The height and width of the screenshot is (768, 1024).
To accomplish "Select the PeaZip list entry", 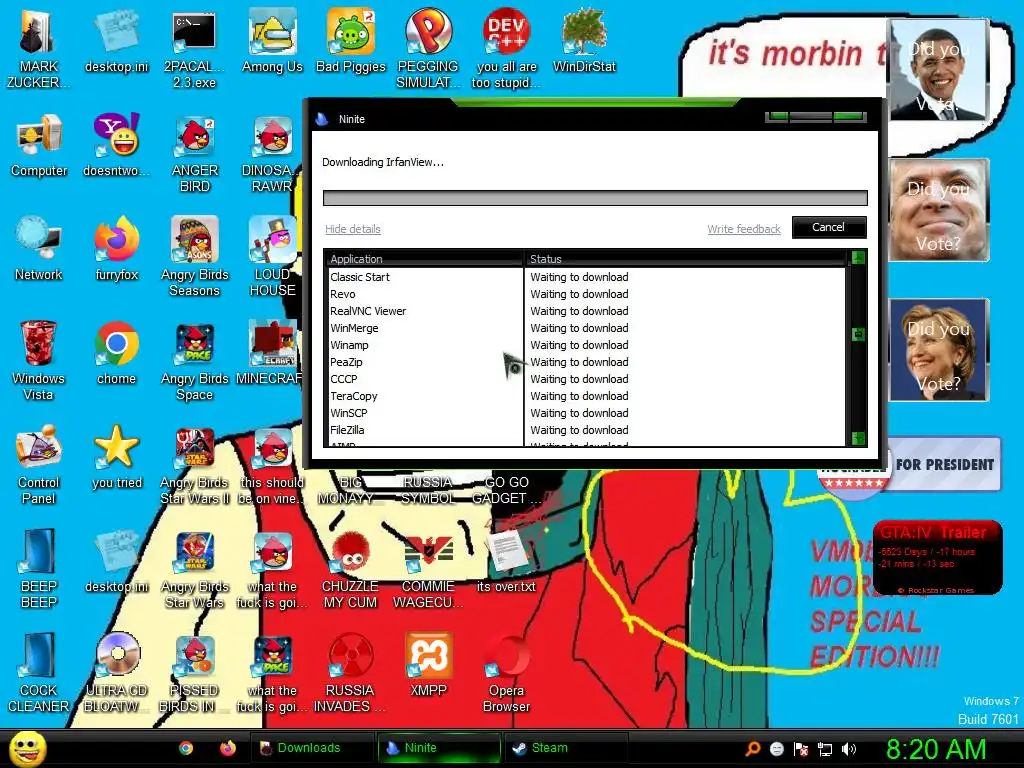I will point(585,362).
